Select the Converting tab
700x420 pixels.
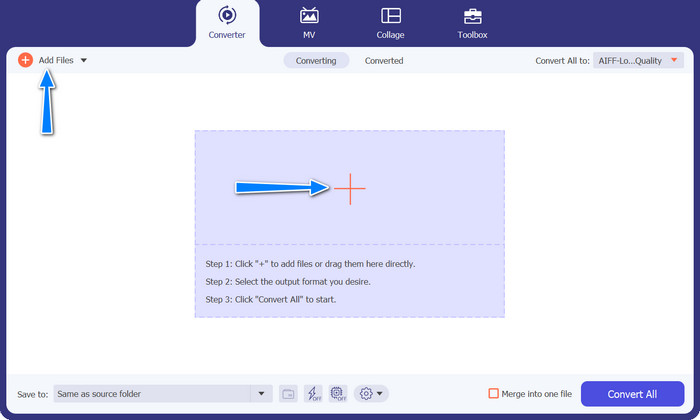coord(316,61)
